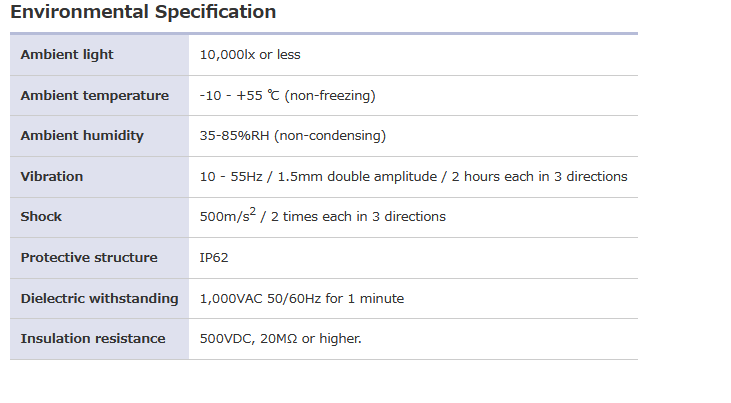Click the 10,000lx or less value
The width and height of the screenshot is (731, 403).
pos(250,55)
